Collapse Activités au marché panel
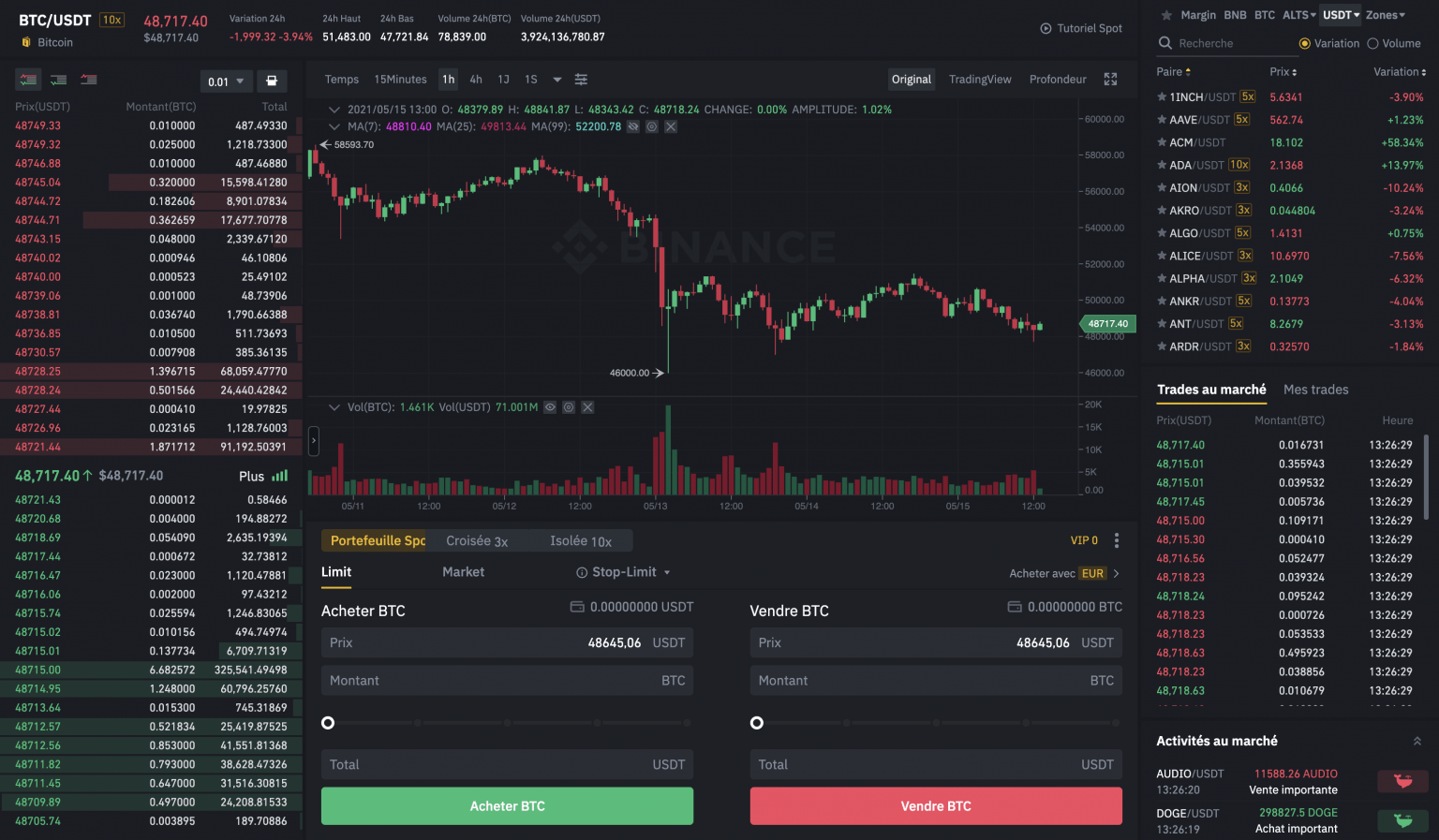The image size is (1439, 840). pyautogui.click(x=1417, y=741)
